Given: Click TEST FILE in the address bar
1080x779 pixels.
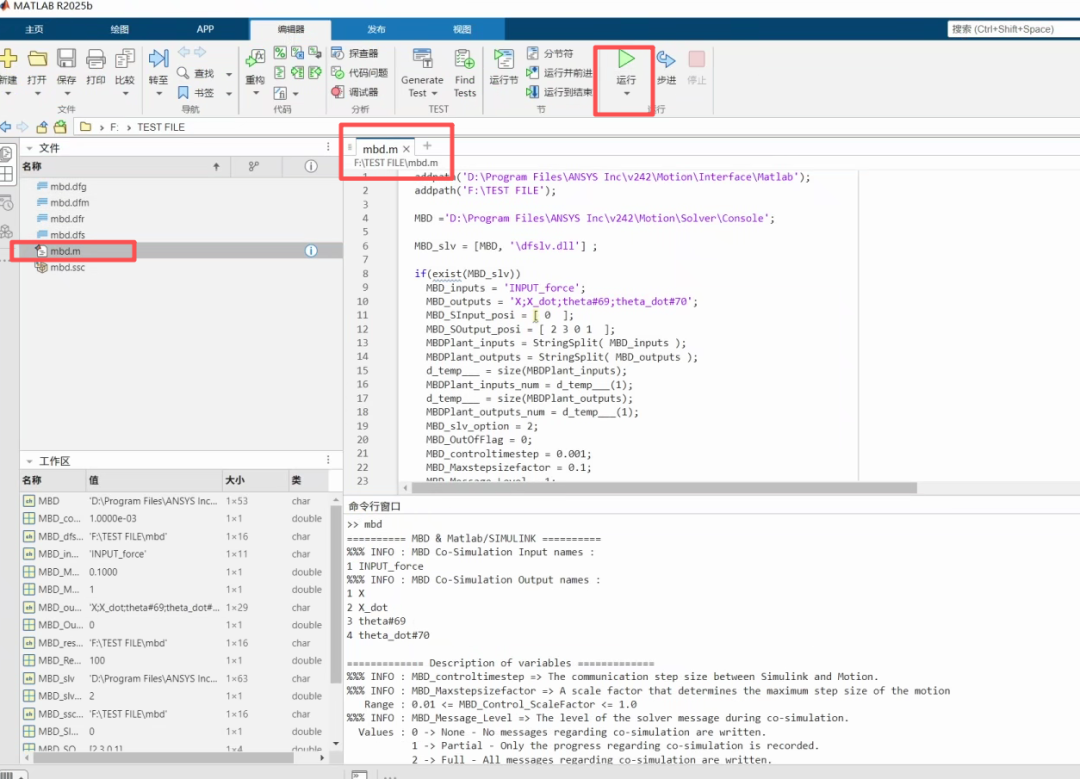Looking at the screenshot, I should 160,127.
